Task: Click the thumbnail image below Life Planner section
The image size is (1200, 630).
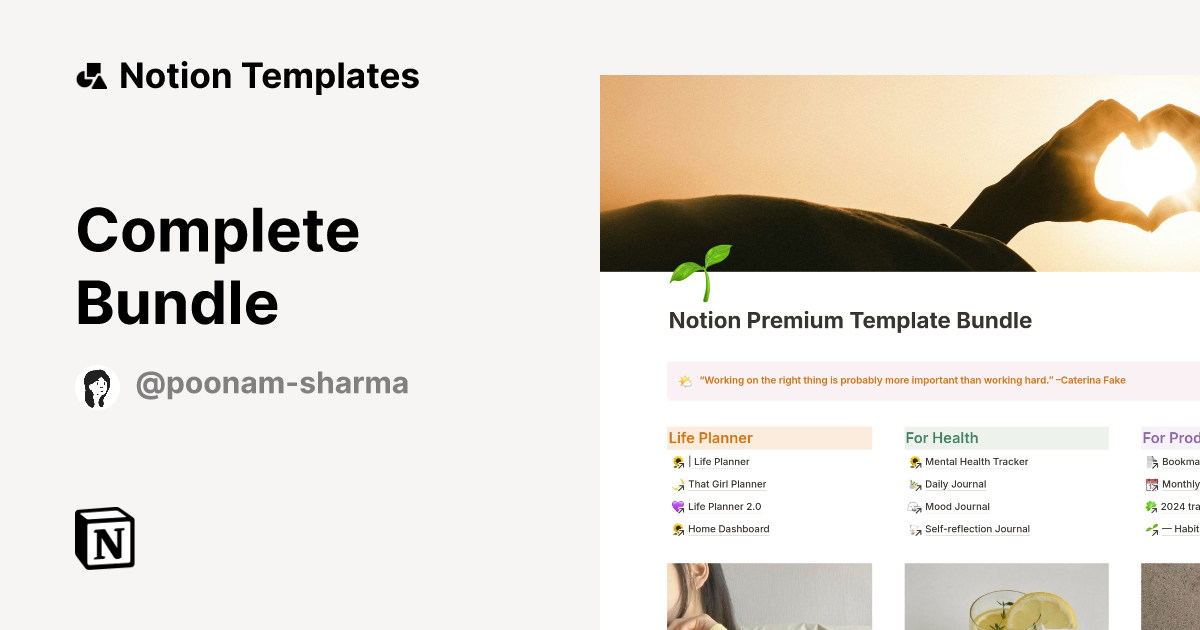Action: coord(769,597)
